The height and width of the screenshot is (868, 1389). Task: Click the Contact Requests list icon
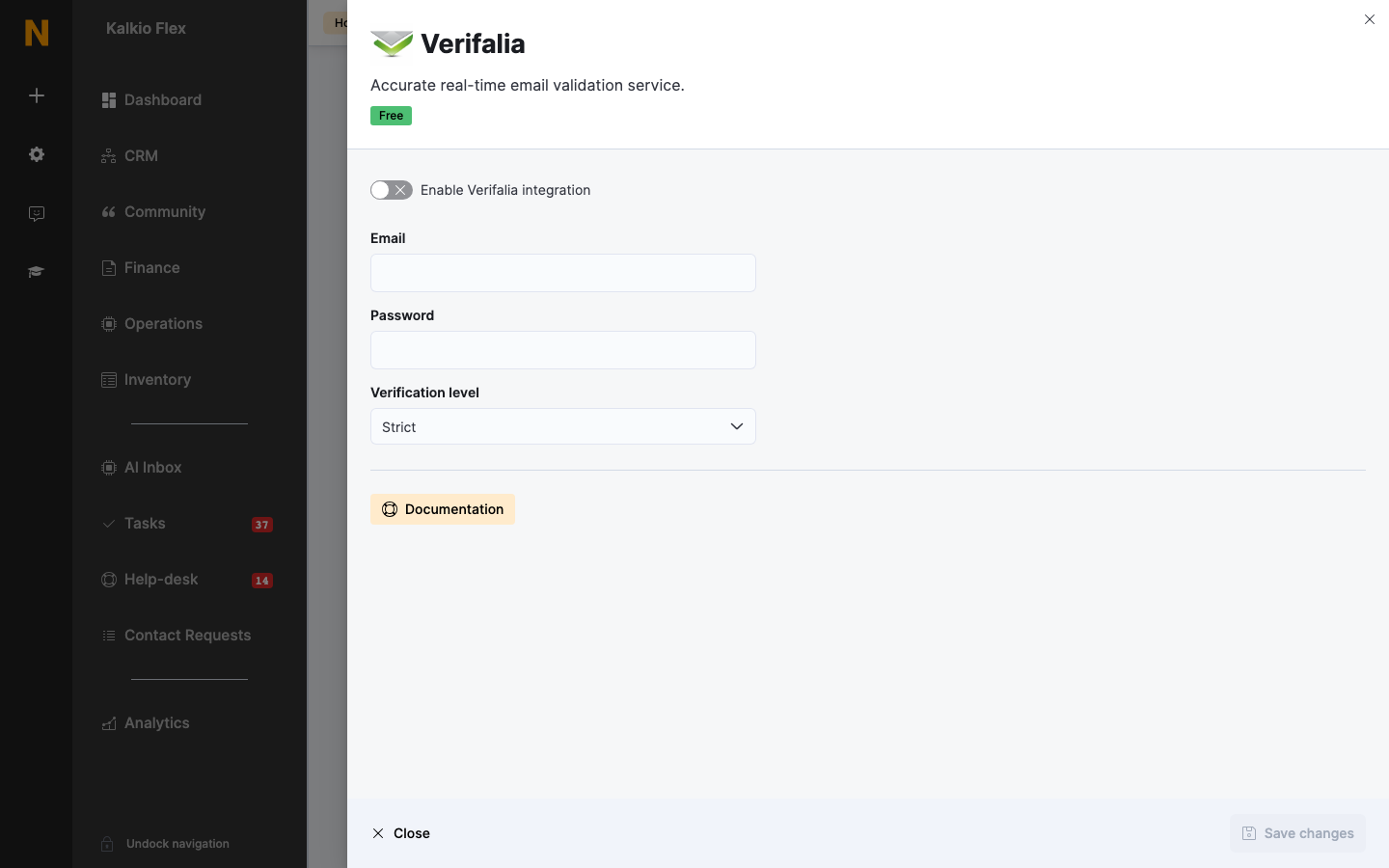[109, 636]
